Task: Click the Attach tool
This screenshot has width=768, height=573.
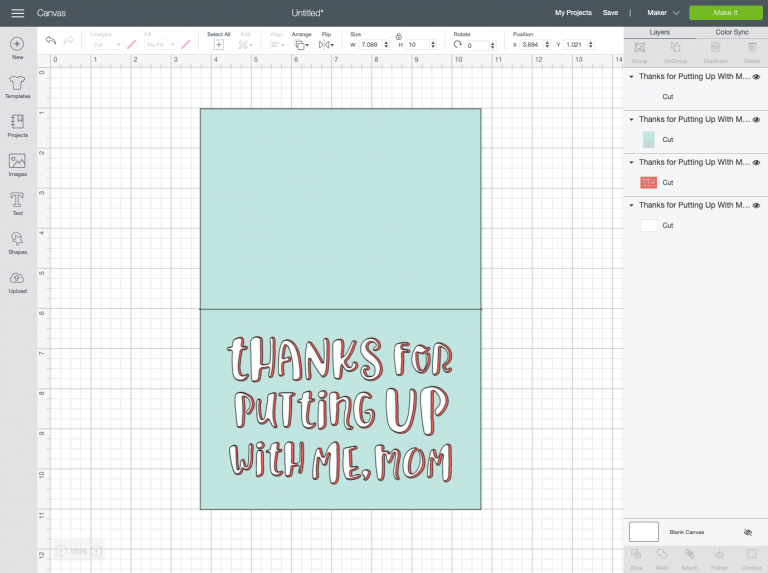Action: click(689, 559)
